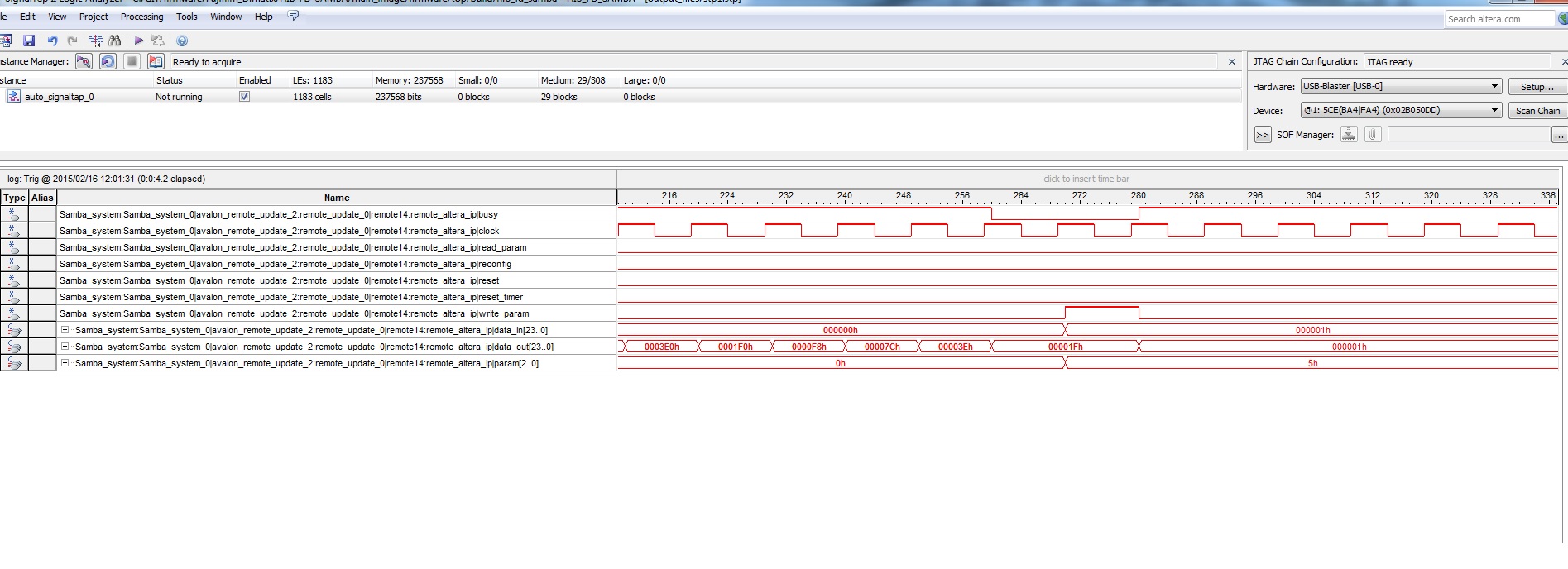The width and height of the screenshot is (1568, 569).
Task: Click the Redo toolbar icon
Action: [x=72, y=41]
